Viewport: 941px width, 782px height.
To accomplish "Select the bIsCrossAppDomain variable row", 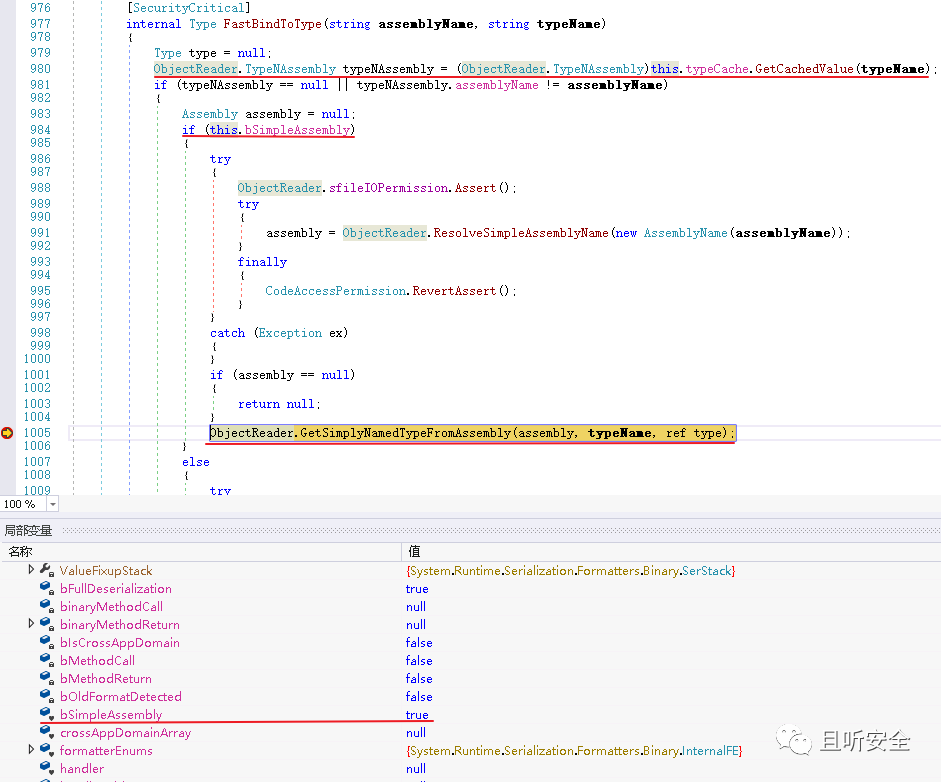I will point(470,643).
